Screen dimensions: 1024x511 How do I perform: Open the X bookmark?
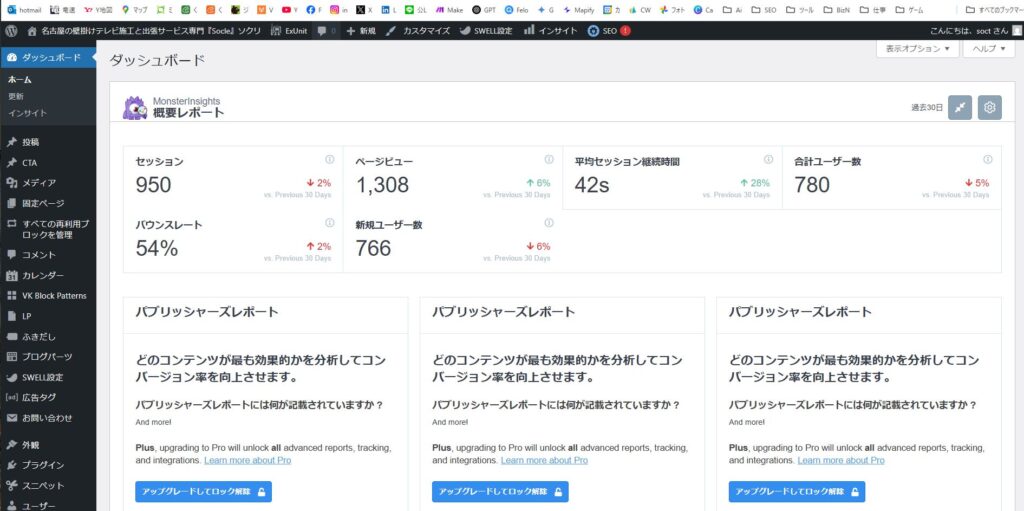click(364, 10)
